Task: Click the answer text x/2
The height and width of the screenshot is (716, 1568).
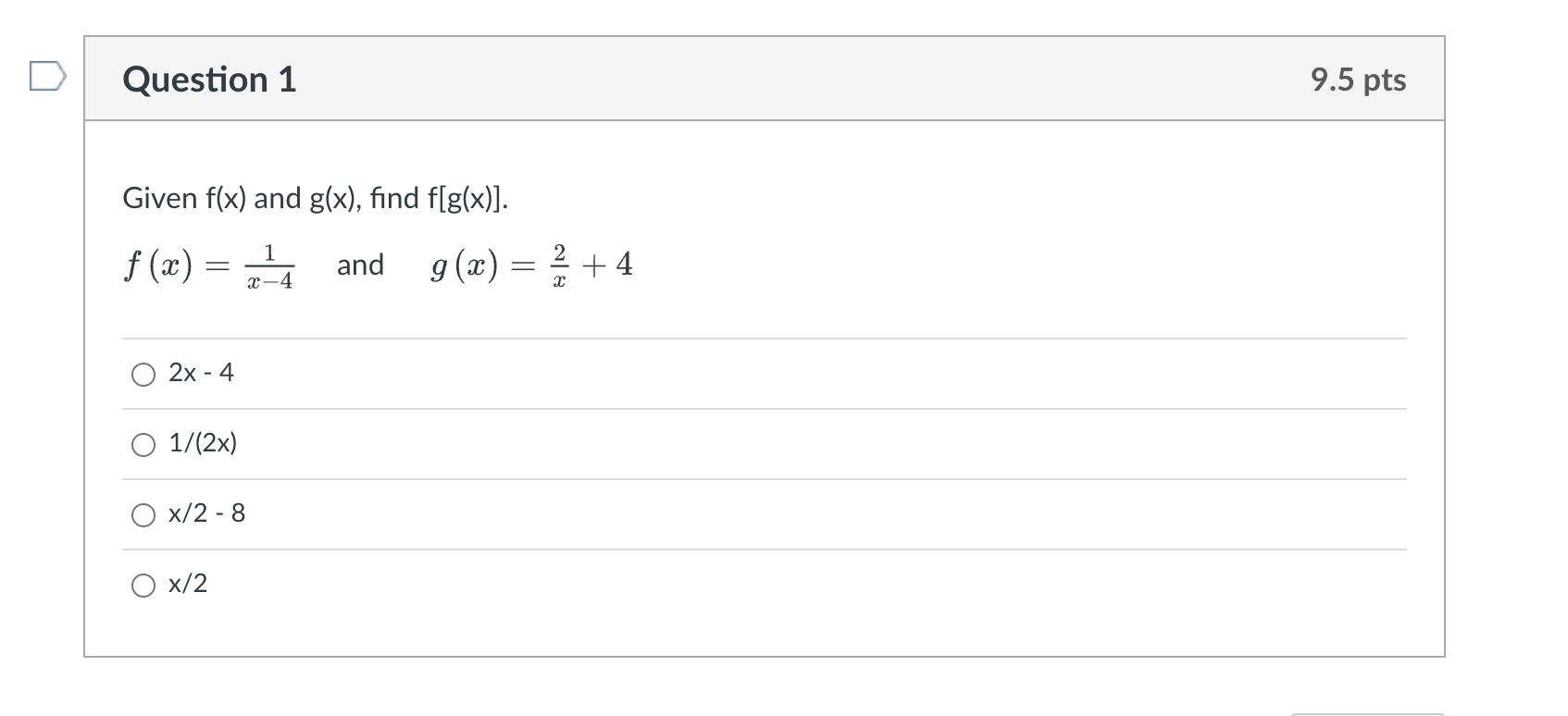Action: click(x=188, y=584)
